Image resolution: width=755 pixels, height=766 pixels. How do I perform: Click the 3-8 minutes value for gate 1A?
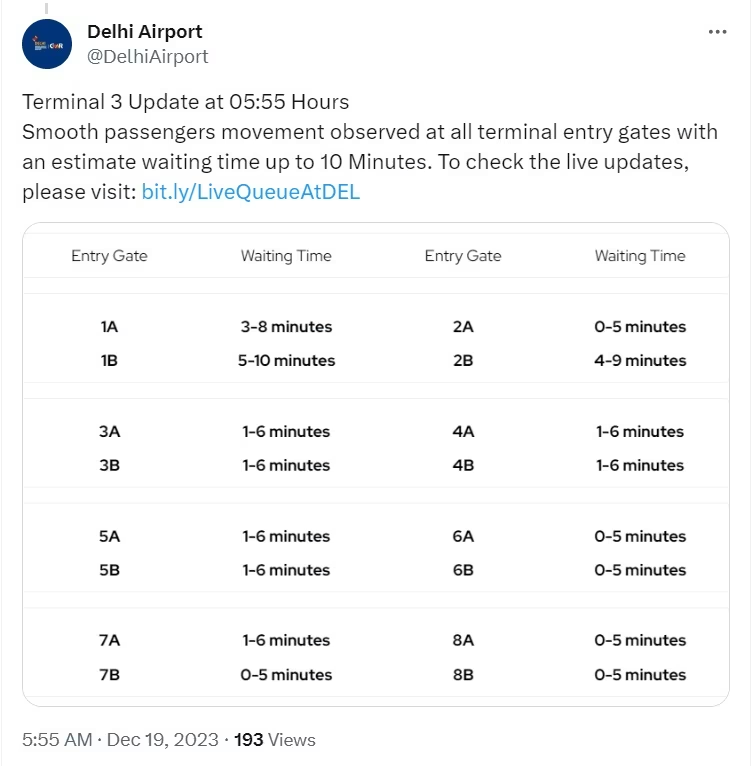pos(286,327)
